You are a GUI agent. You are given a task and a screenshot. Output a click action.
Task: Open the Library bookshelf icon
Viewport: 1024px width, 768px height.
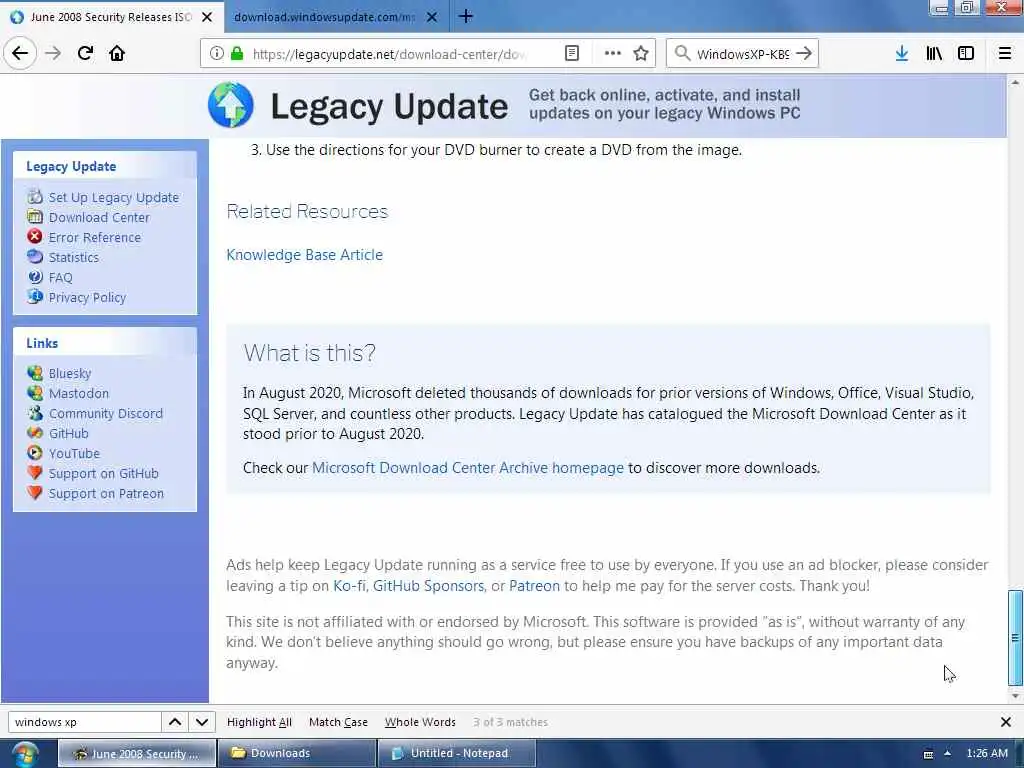(x=934, y=54)
